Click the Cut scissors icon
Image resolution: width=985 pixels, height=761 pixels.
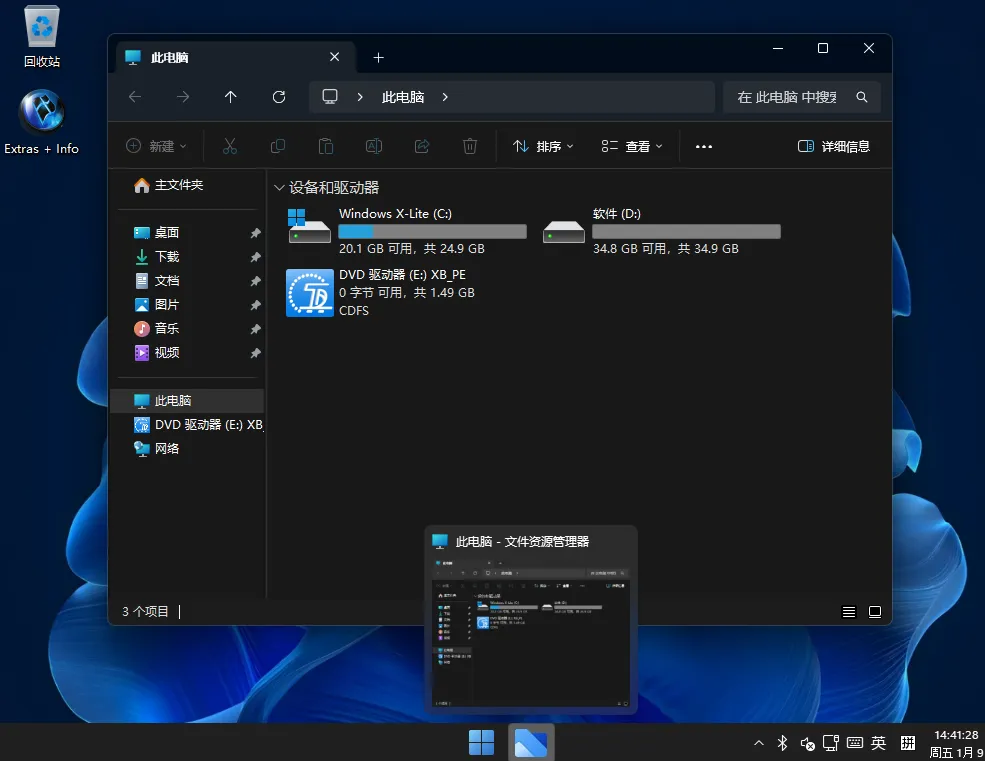point(230,146)
